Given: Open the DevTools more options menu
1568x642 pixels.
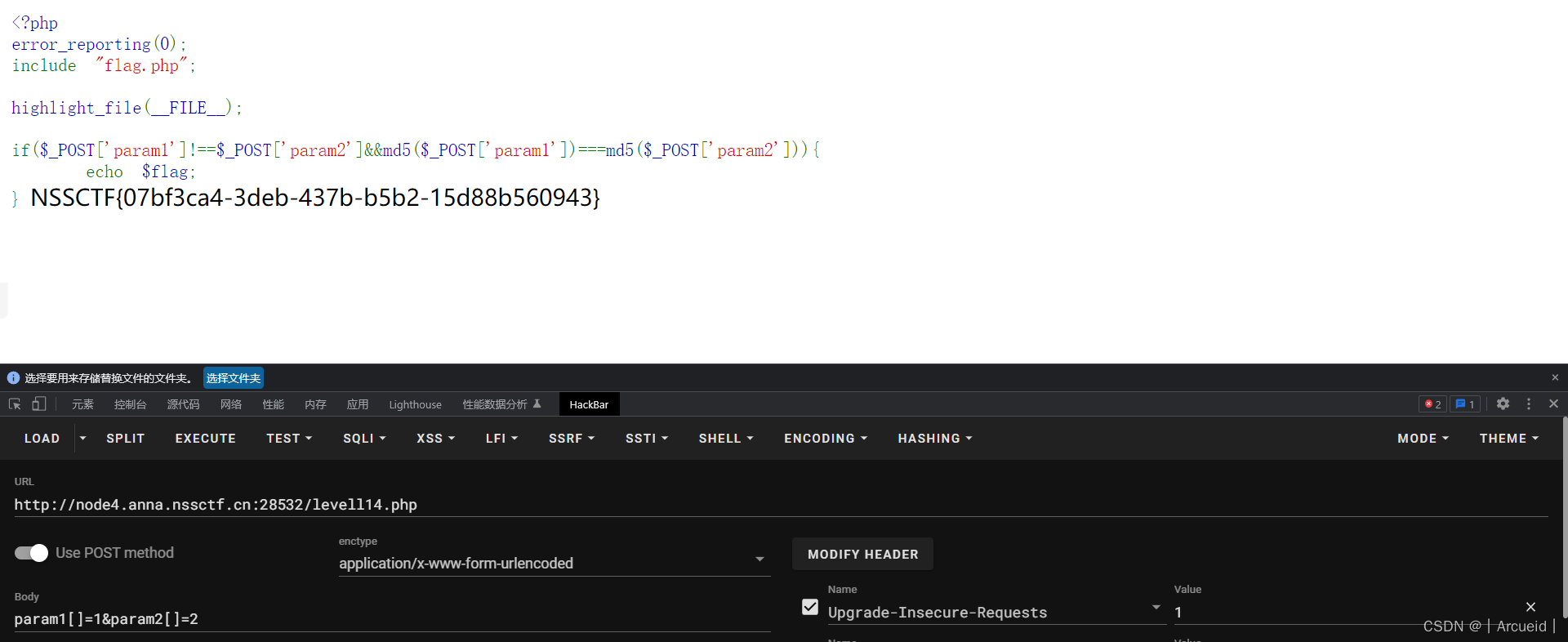Looking at the screenshot, I should (x=1529, y=403).
